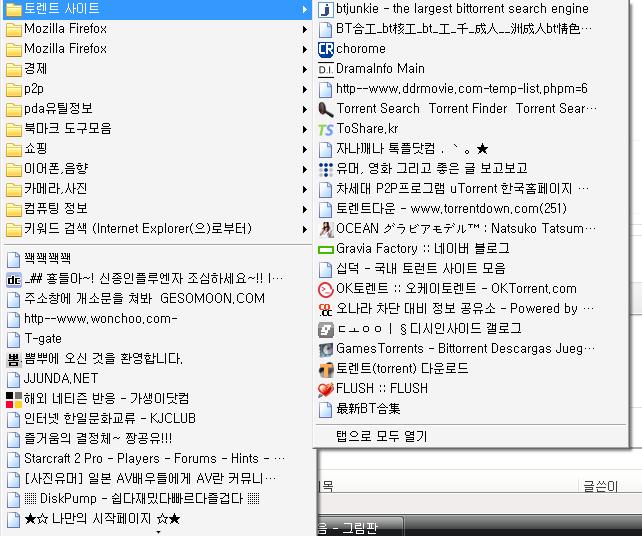Click the 경제 folder icon

14,70
